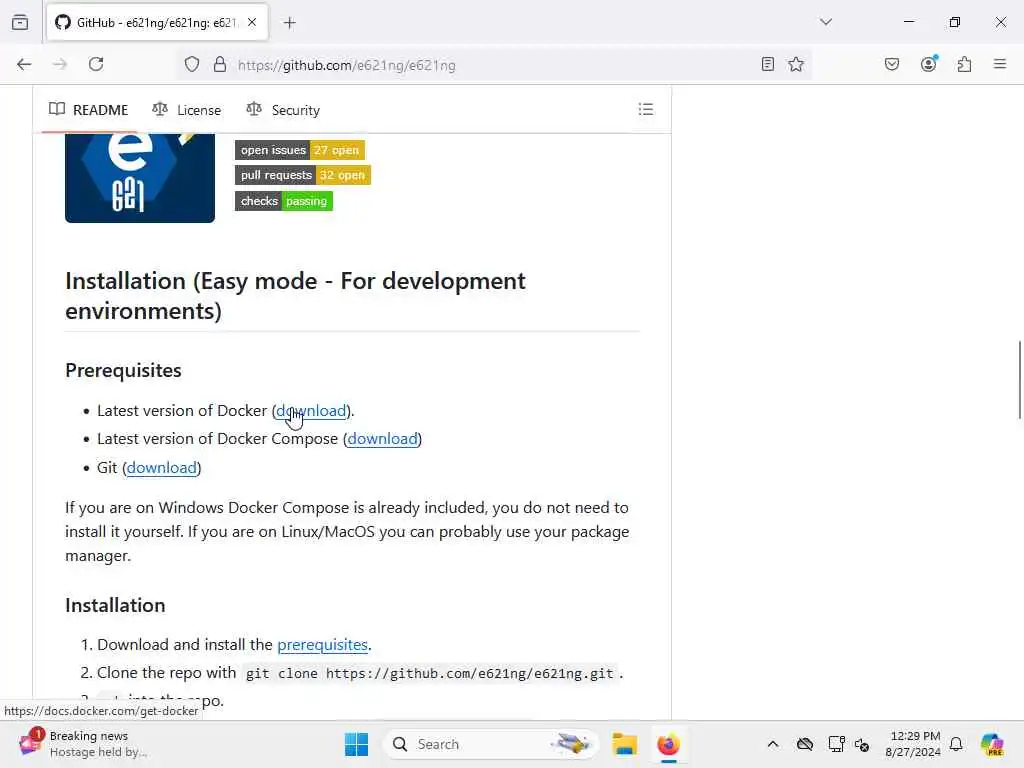The image size is (1024, 768).
Task: Open Firefox application menu
Action: click(x=1000, y=64)
